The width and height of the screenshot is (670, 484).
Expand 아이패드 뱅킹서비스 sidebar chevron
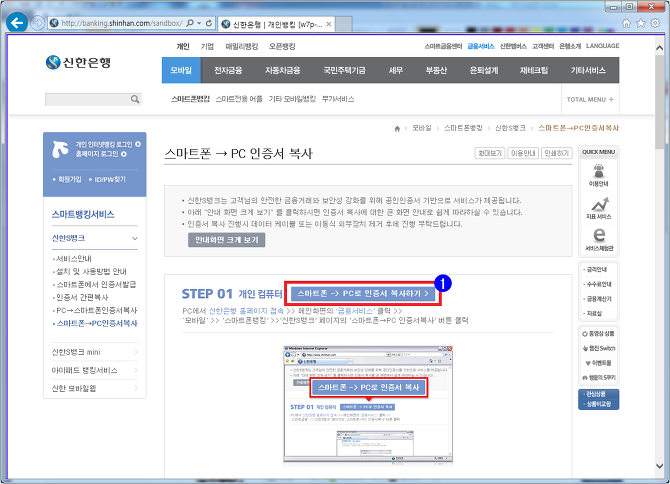click(136, 370)
